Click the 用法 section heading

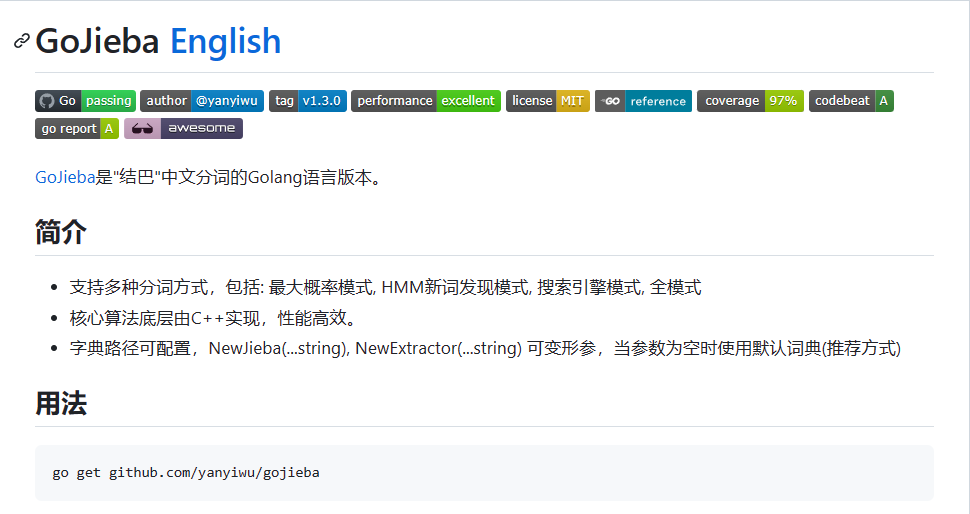pos(61,403)
